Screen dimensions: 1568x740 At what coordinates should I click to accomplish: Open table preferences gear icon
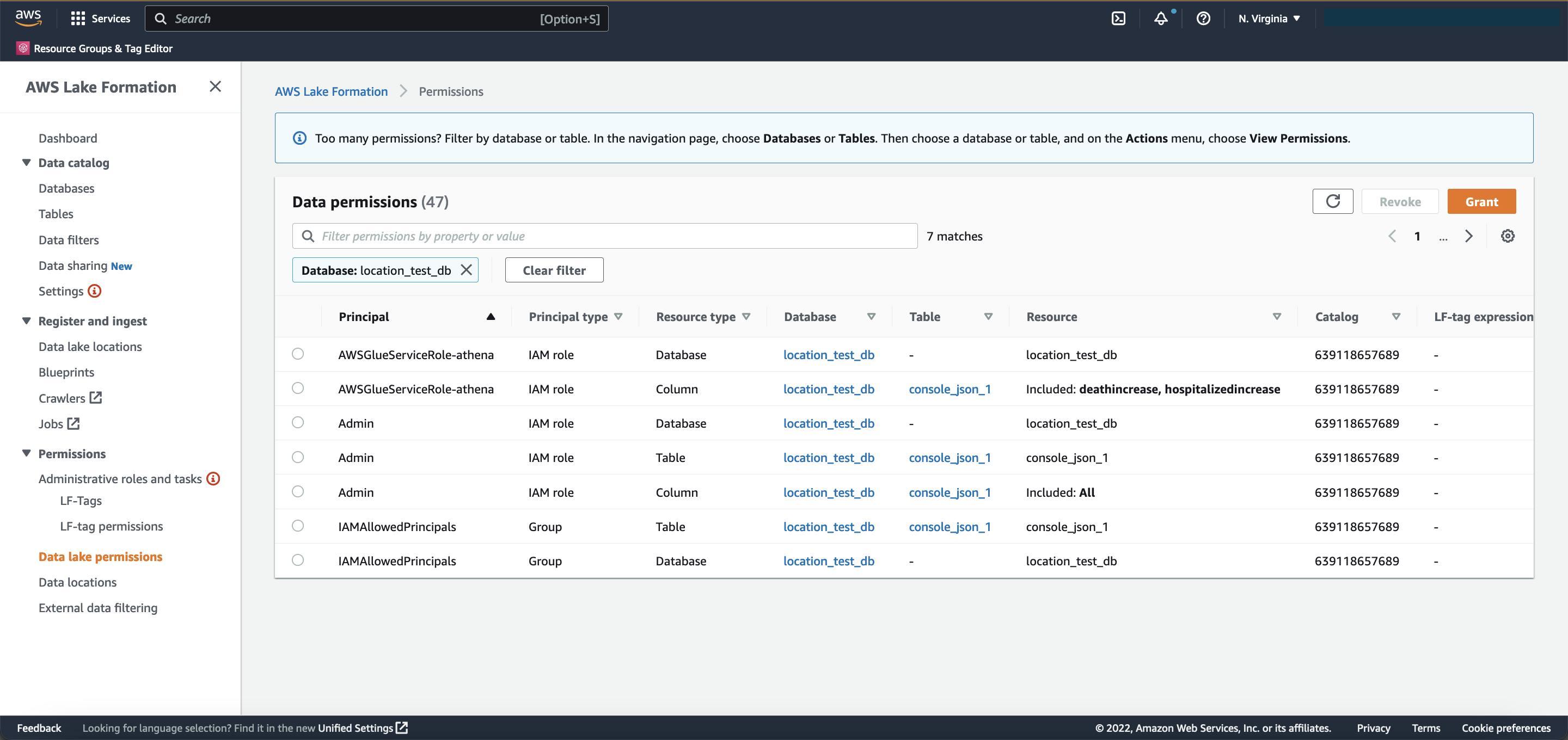(x=1507, y=236)
